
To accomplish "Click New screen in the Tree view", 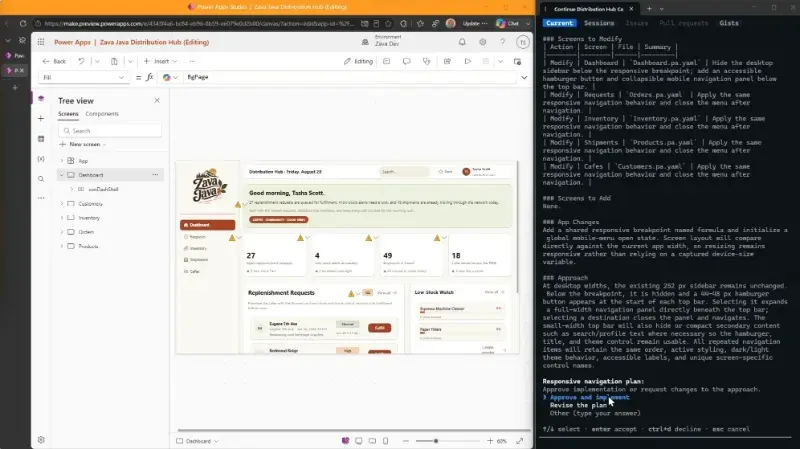I will coord(83,144).
